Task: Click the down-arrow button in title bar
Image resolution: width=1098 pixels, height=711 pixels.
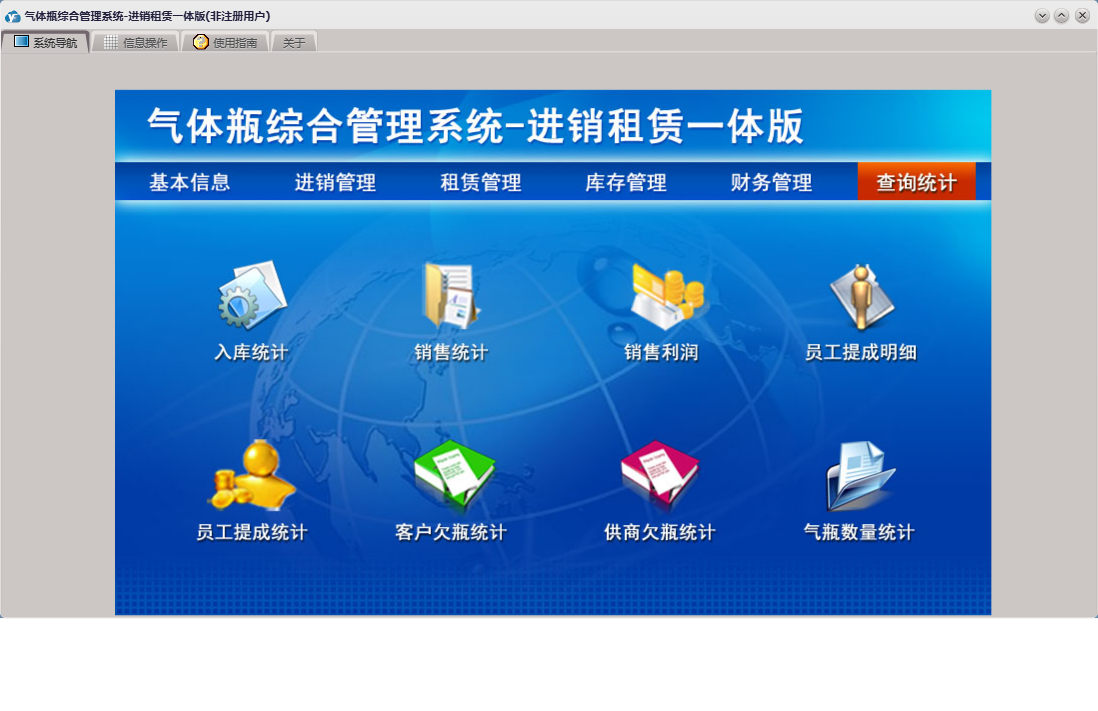Action: 1042,15
